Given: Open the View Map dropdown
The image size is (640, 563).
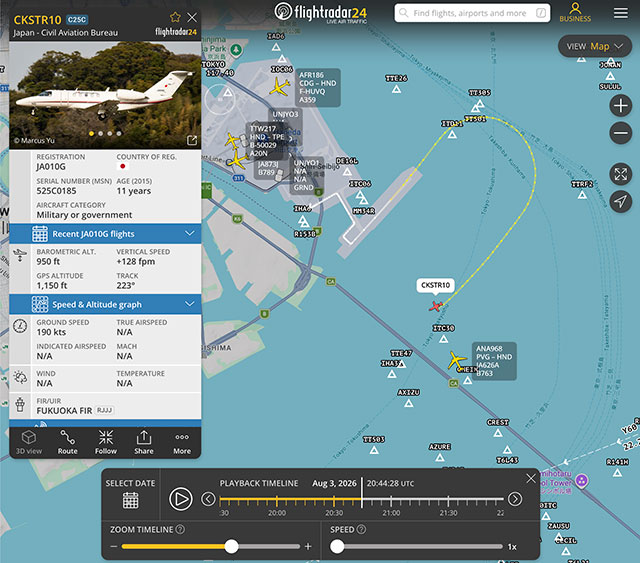Looking at the screenshot, I should (x=595, y=46).
